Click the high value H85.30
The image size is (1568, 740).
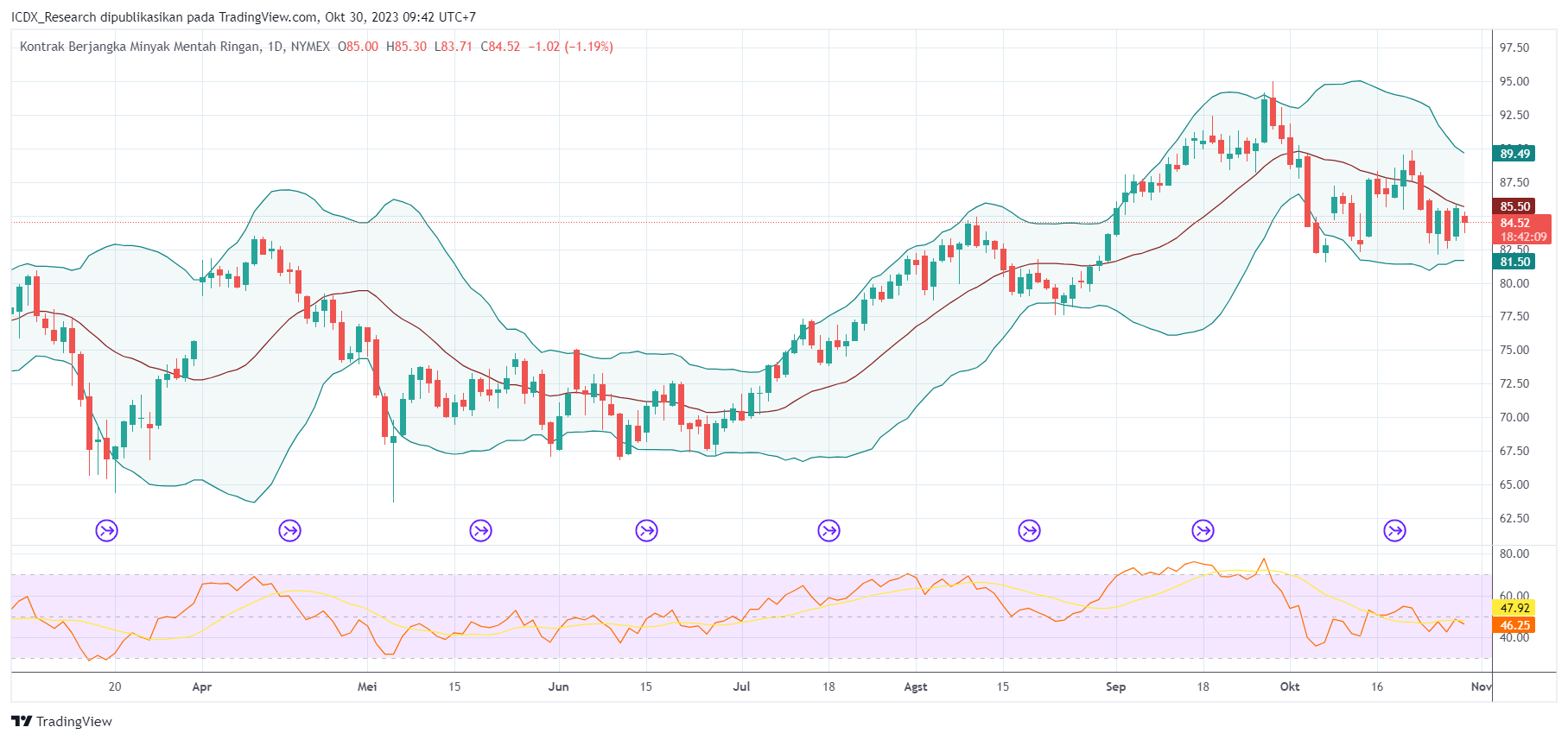406,47
